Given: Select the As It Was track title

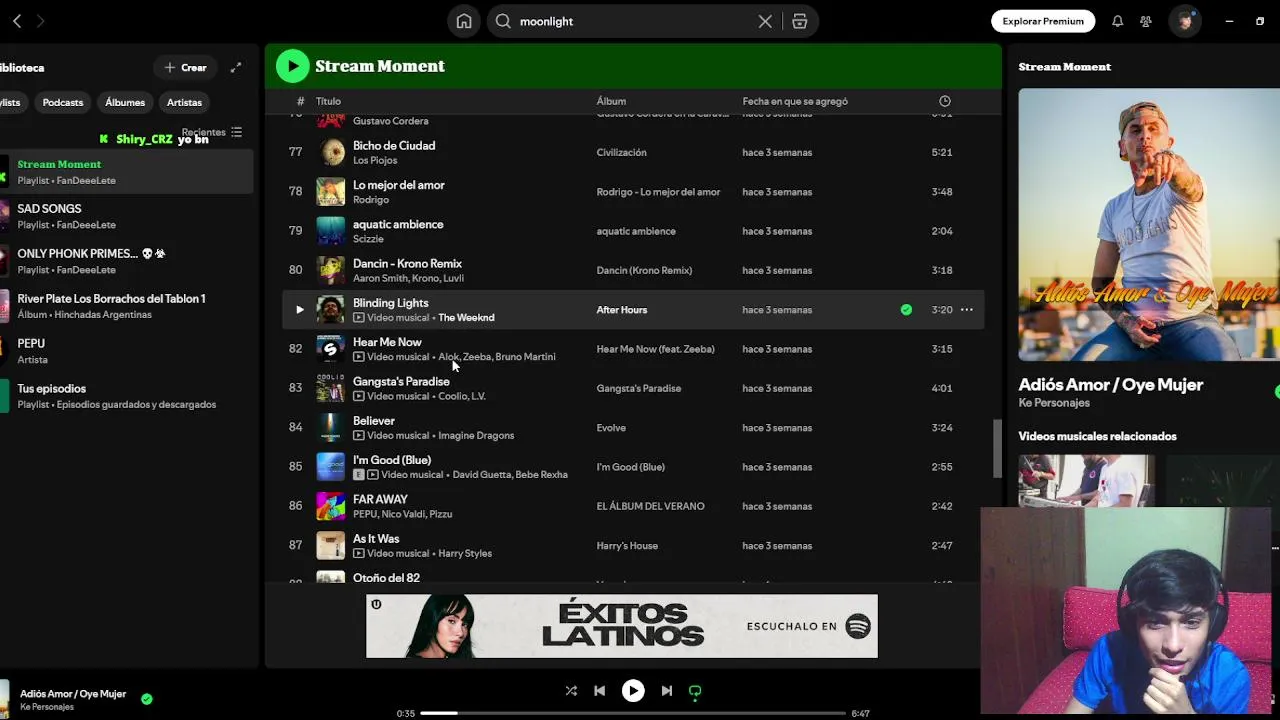Looking at the screenshot, I should click(x=376, y=539).
